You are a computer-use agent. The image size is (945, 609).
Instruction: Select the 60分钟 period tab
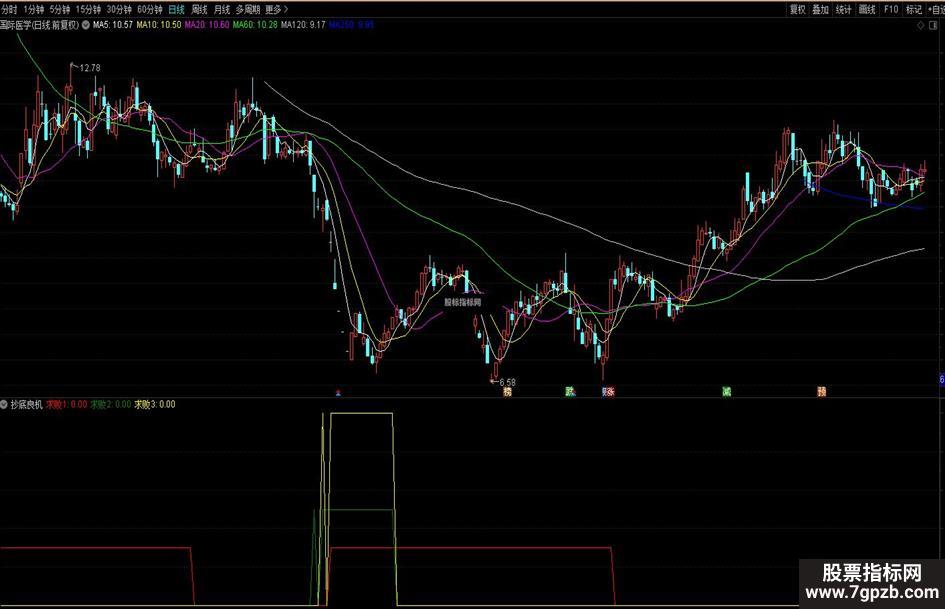(x=150, y=10)
